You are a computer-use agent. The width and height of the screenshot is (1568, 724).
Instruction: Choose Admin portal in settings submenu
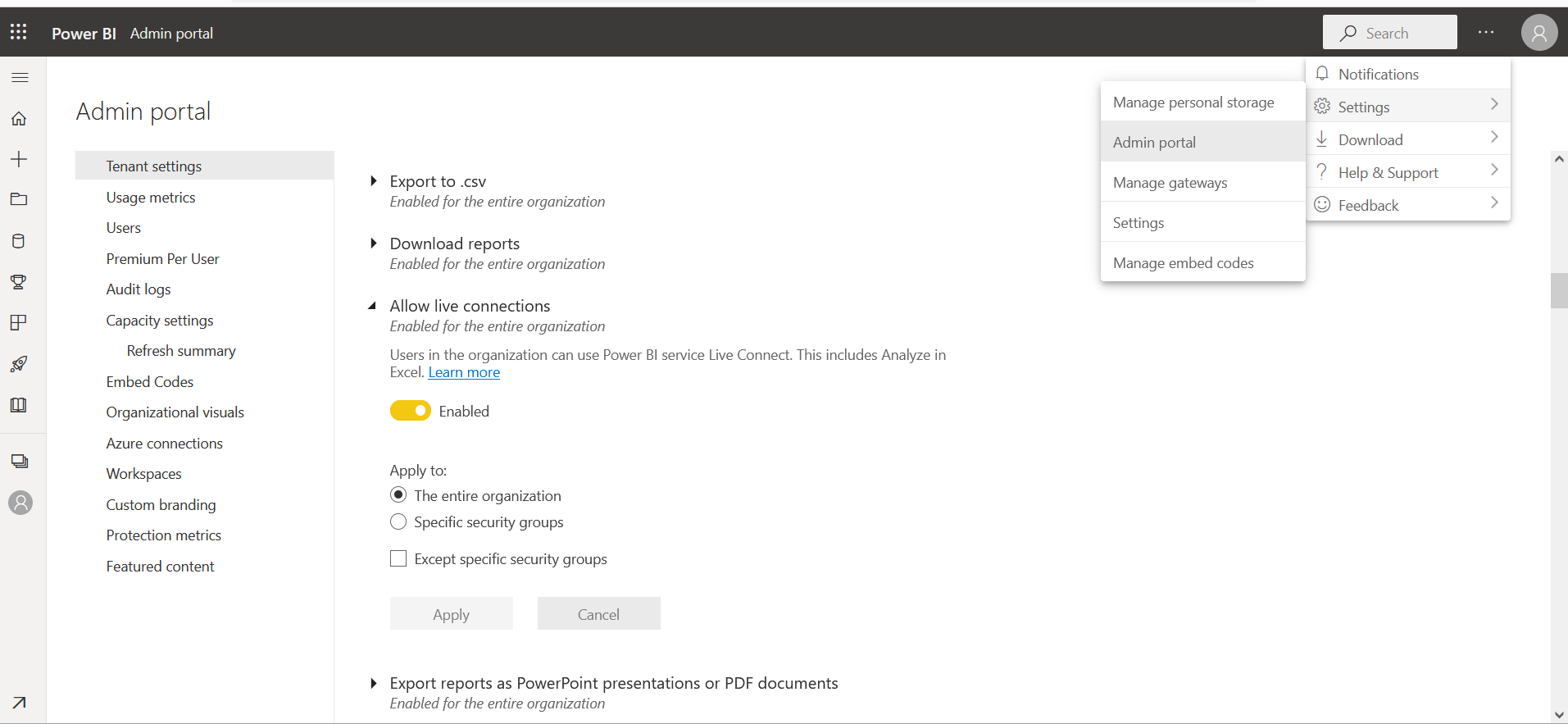1202,142
